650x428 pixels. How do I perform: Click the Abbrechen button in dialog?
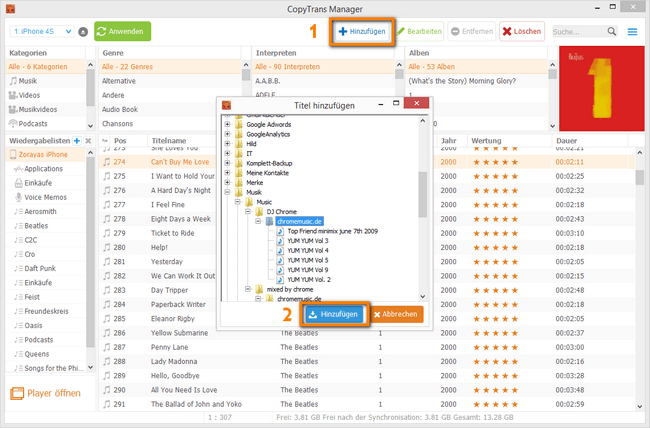pyautogui.click(x=395, y=314)
